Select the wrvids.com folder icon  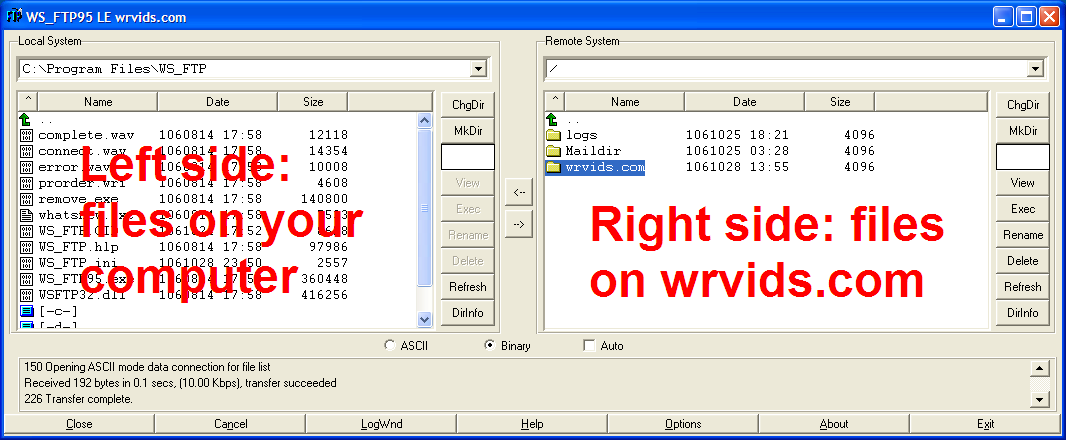point(554,167)
